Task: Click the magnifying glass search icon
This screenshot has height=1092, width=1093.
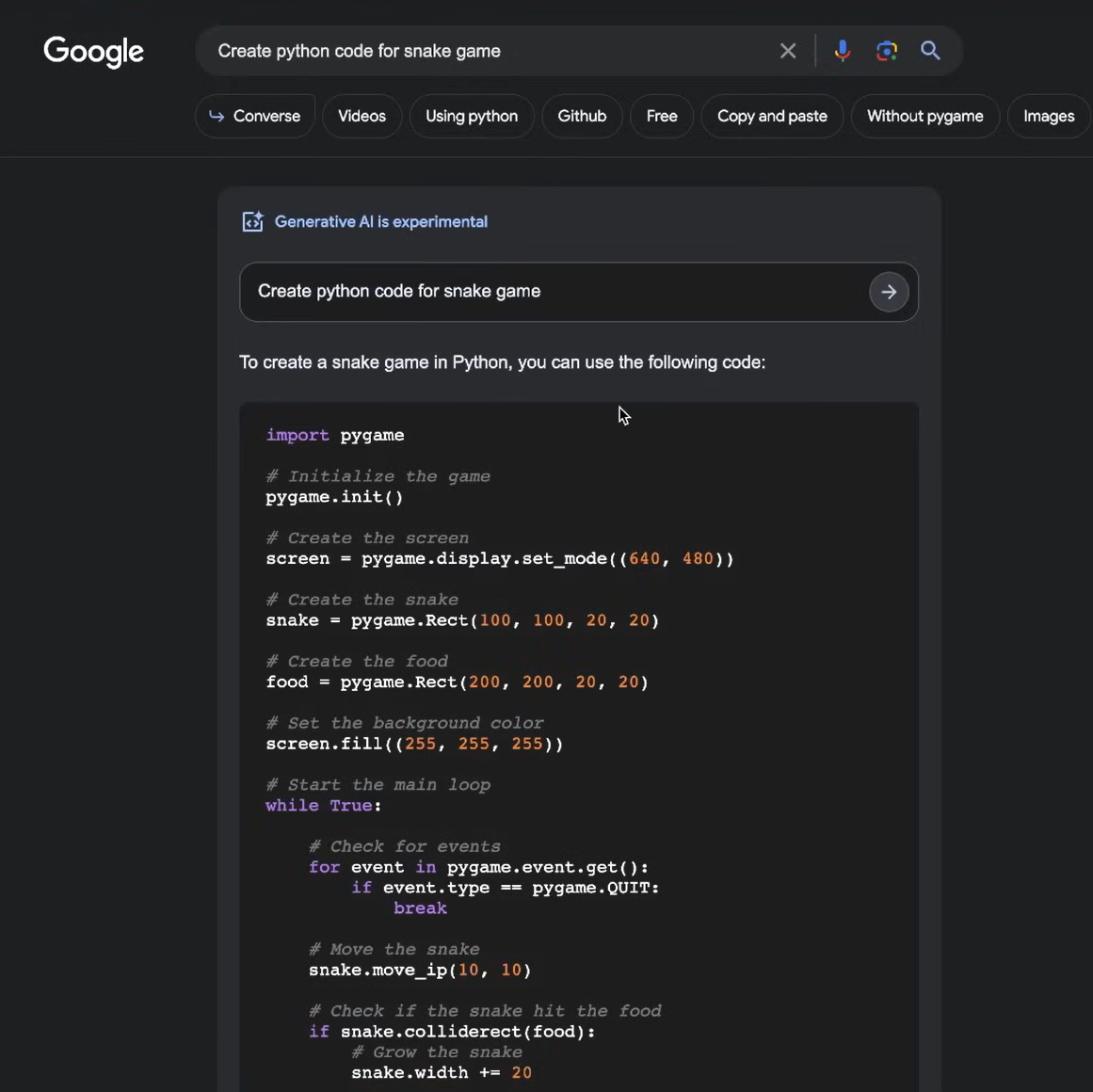Action: (x=930, y=51)
